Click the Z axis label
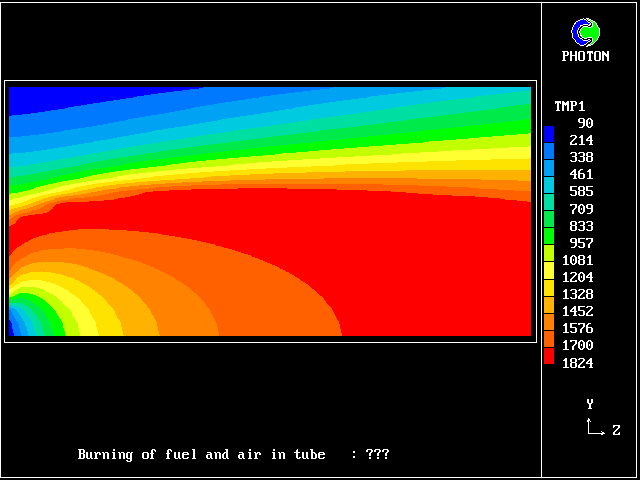The height and width of the screenshot is (480, 640). coord(616,431)
